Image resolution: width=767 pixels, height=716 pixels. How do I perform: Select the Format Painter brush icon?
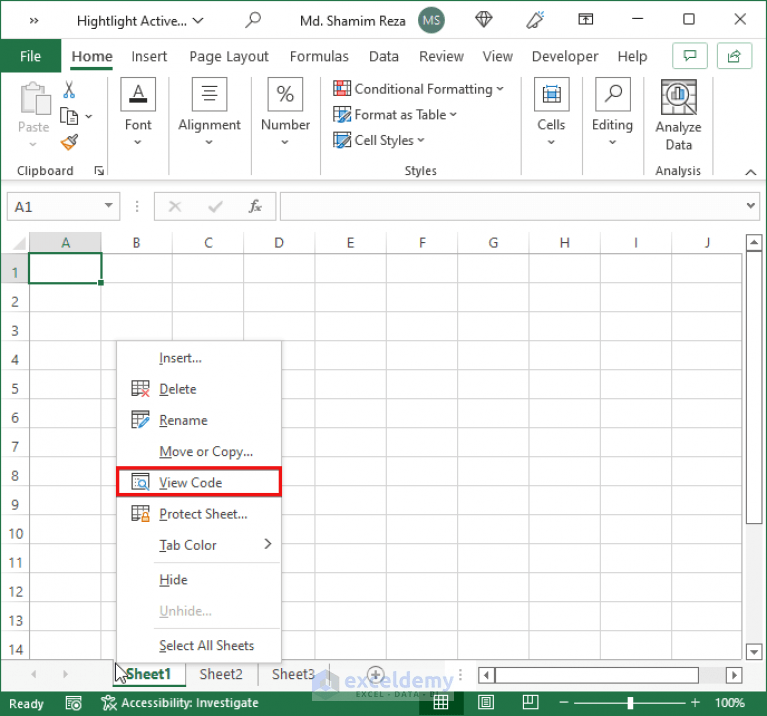[x=69, y=142]
